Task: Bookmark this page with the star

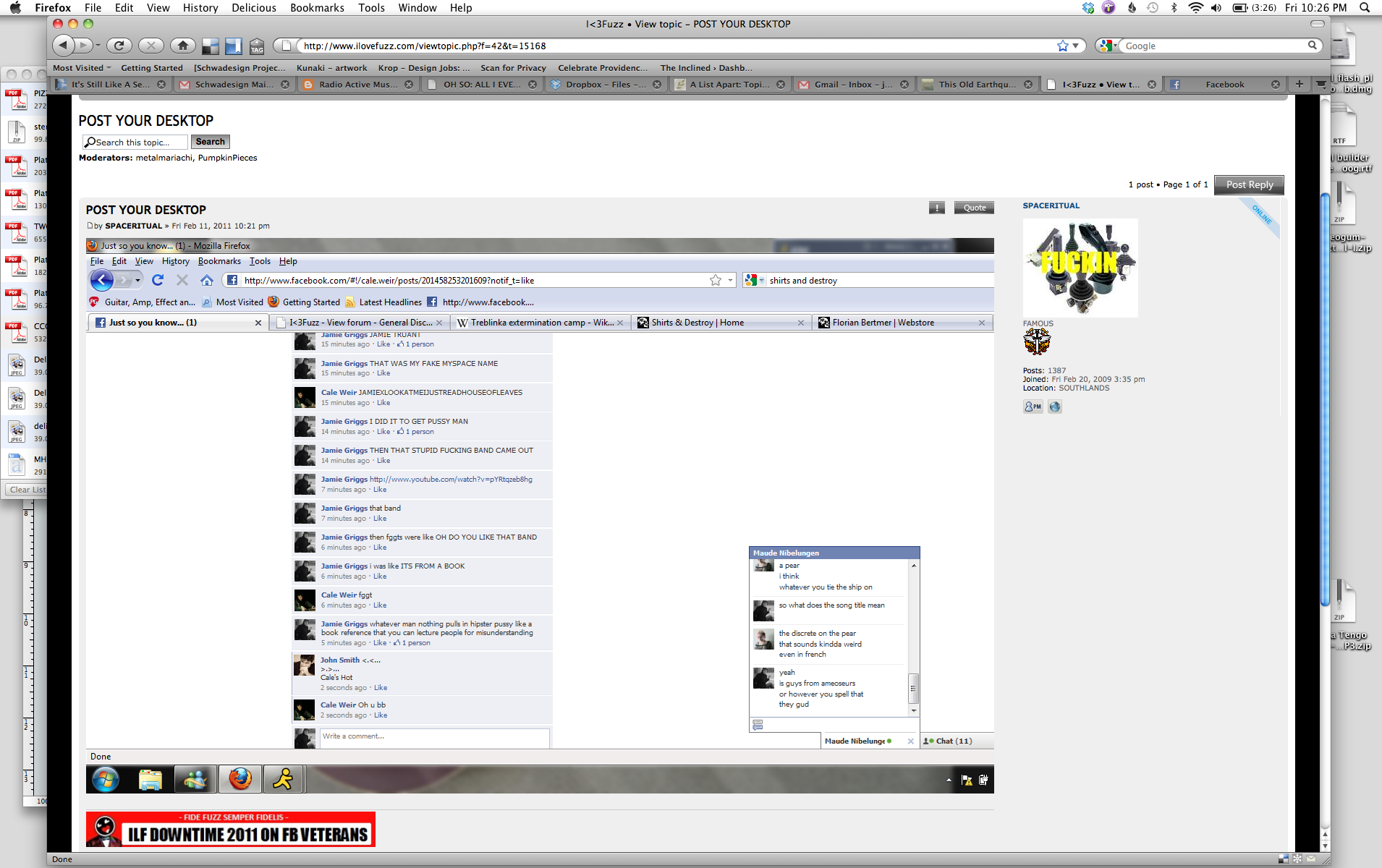Action: click(1062, 46)
